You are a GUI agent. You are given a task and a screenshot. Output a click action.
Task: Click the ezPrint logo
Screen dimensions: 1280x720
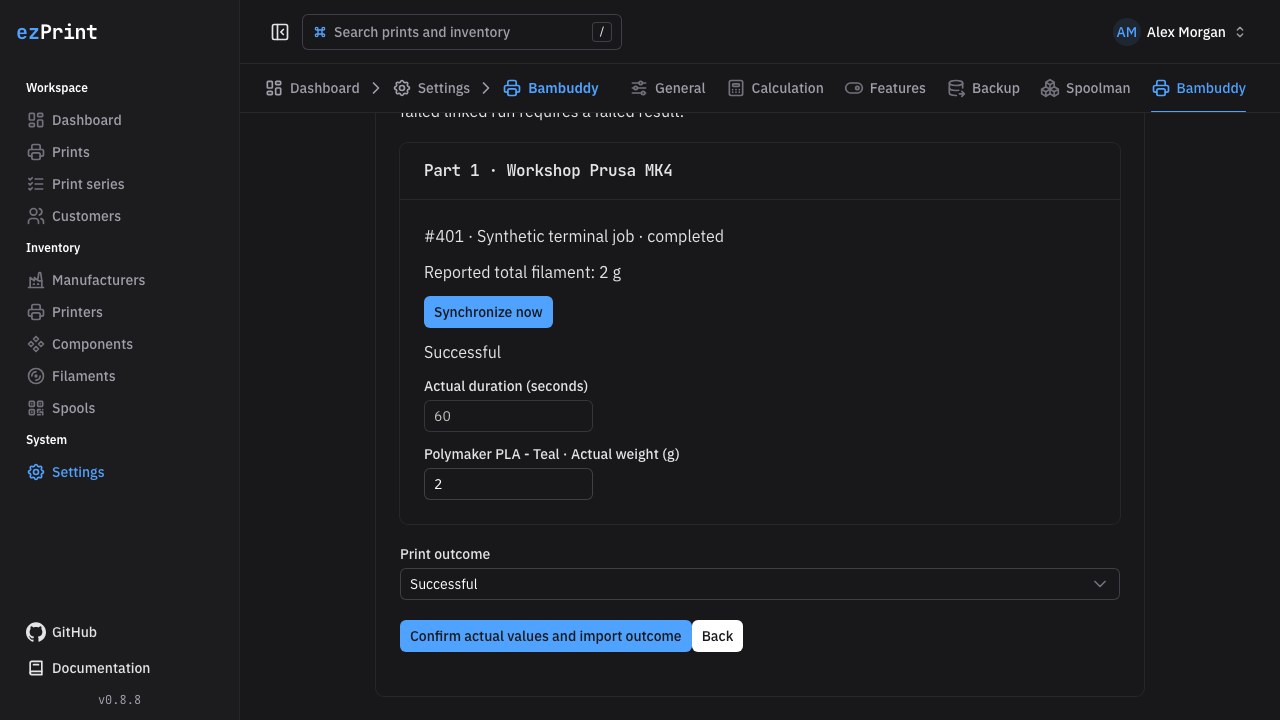pyautogui.click(x=57, y=32)
